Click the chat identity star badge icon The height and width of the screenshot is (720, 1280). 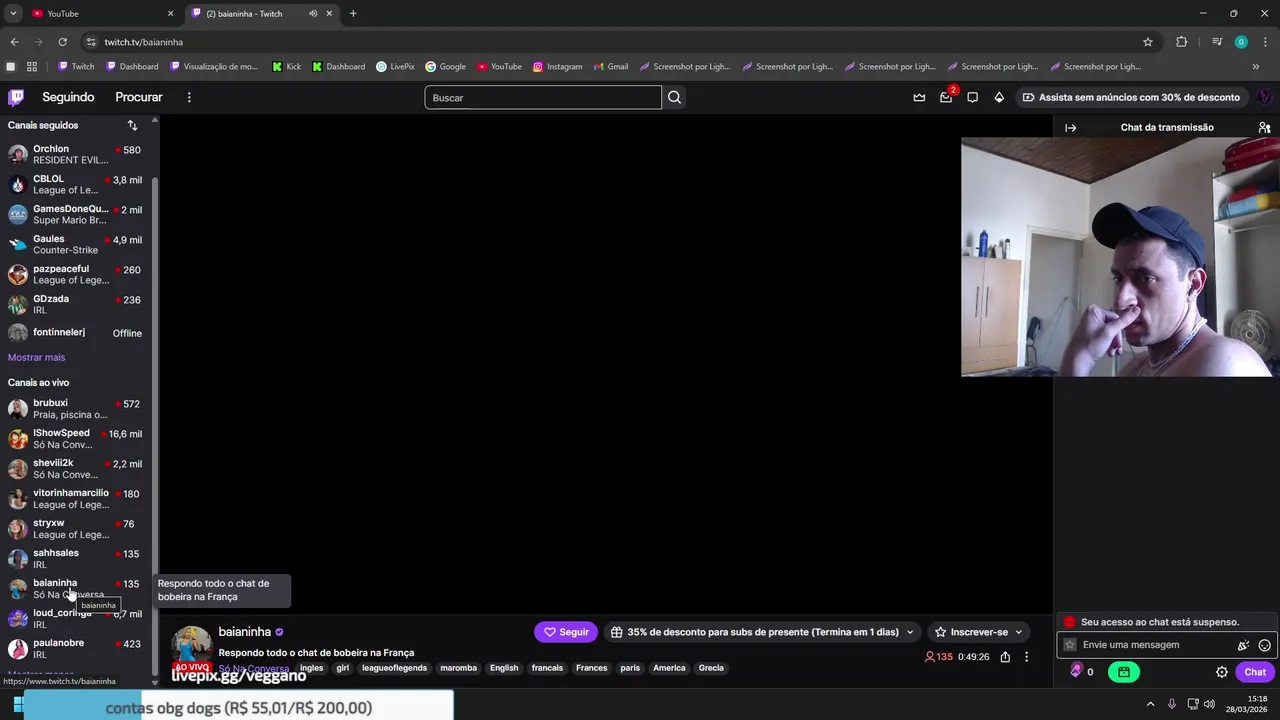pos(1069,645)
